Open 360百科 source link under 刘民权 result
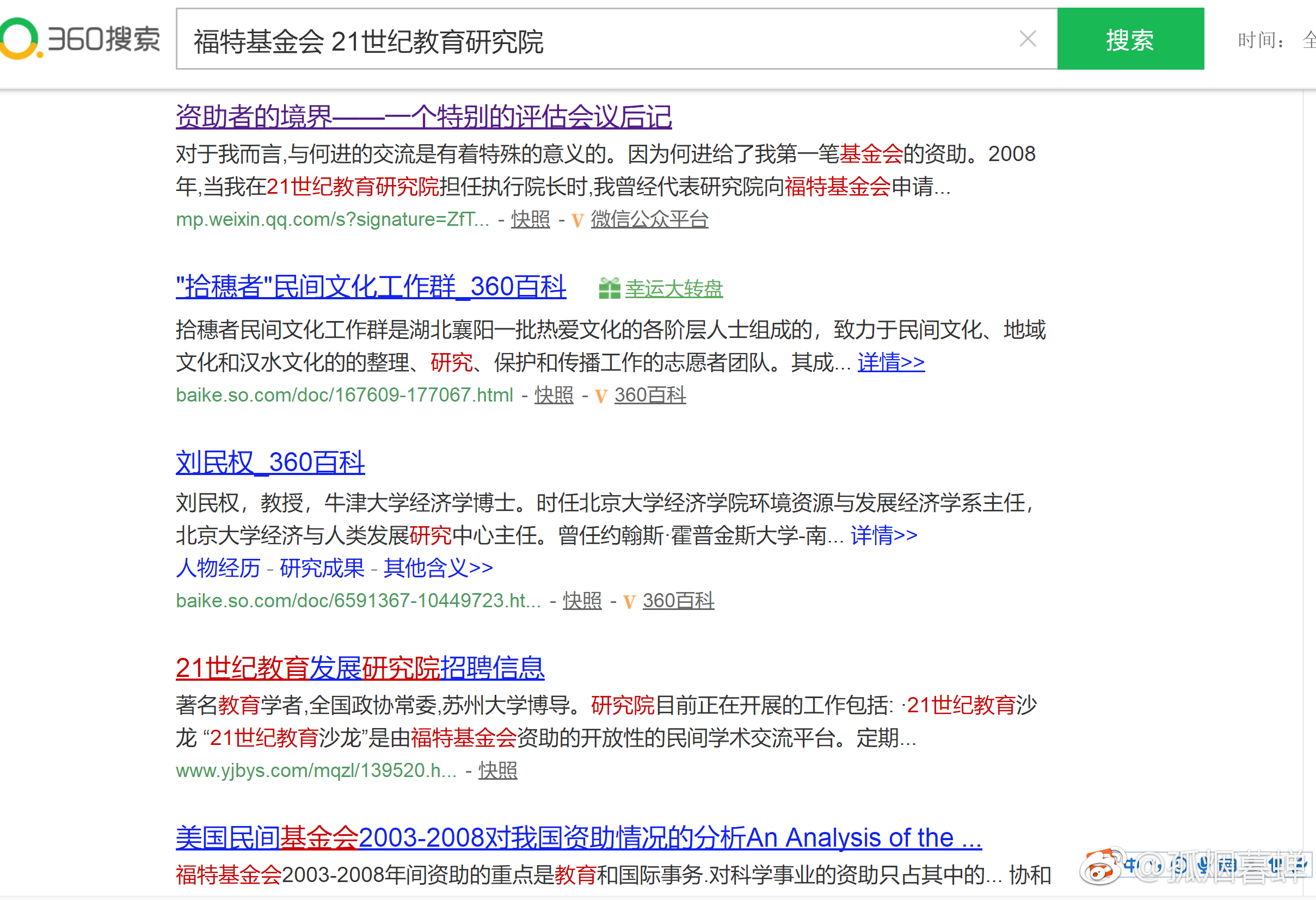Image resolution: width=1316 pixels, height=900 pixels. click(678, 601)
